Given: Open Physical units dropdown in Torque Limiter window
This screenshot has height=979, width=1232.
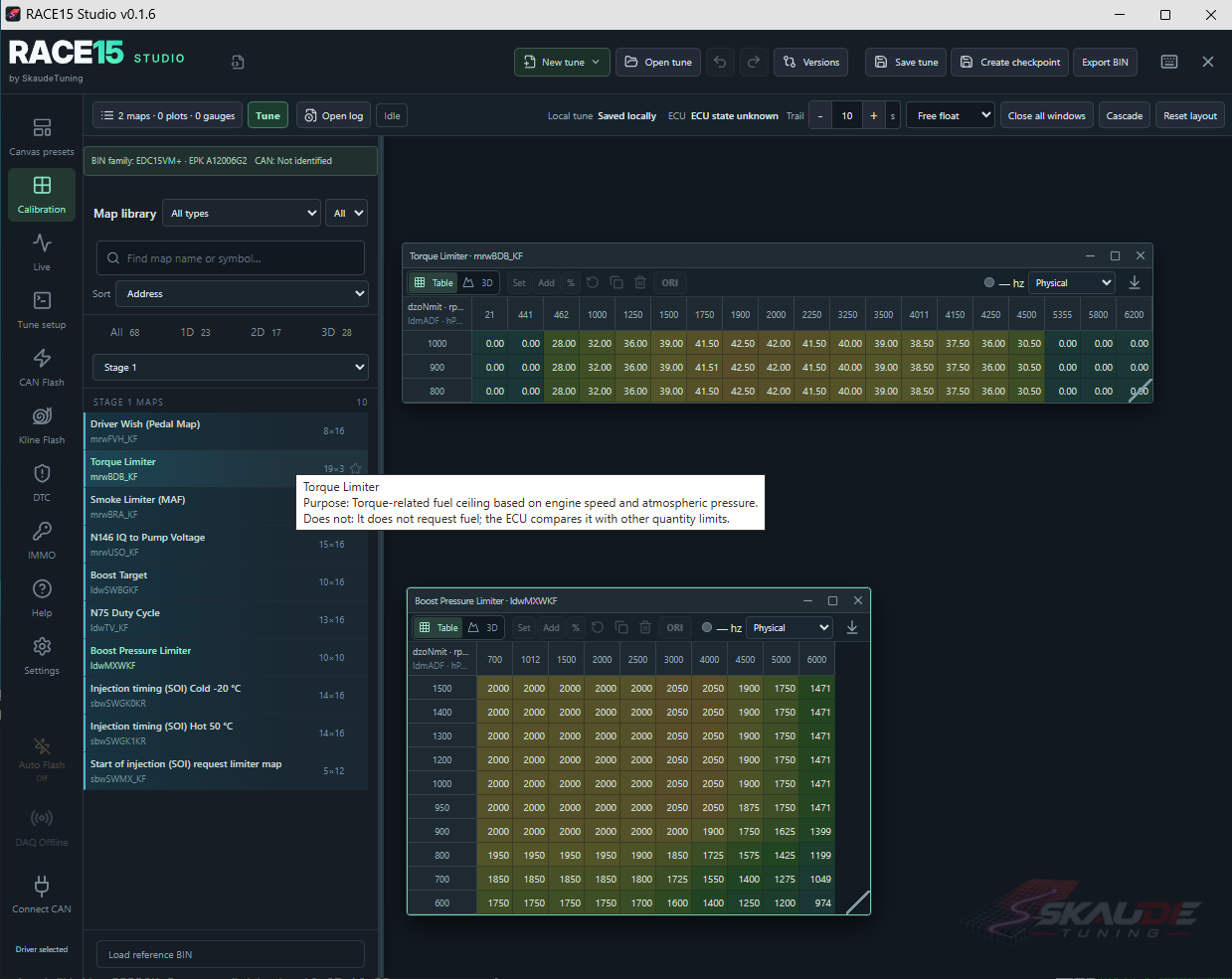Looking at the screenshot, I should click(1072, 283).
